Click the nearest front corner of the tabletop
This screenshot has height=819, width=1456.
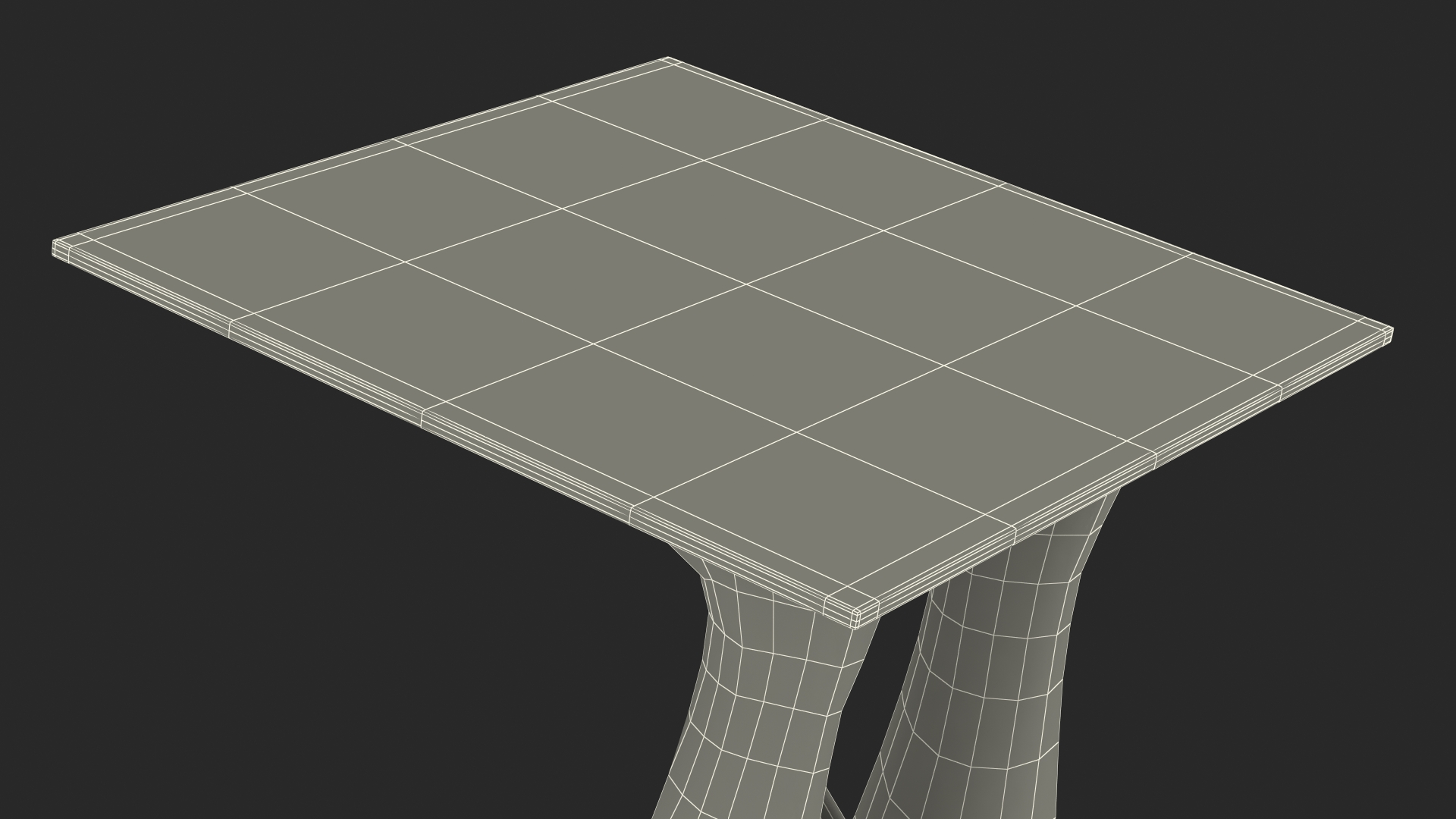click(856, 616)
